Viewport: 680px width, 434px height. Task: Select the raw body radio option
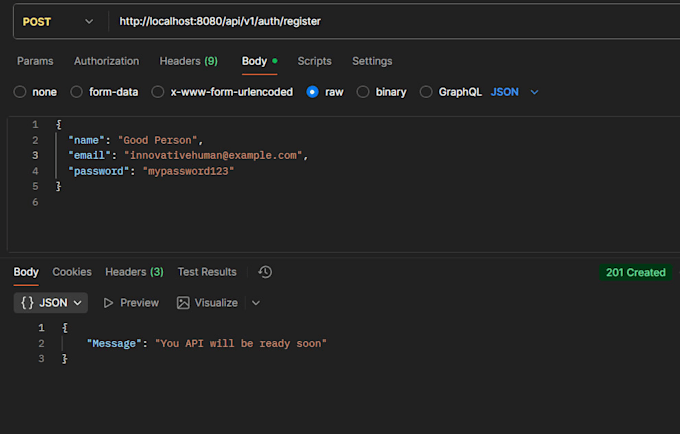[312, 92]
